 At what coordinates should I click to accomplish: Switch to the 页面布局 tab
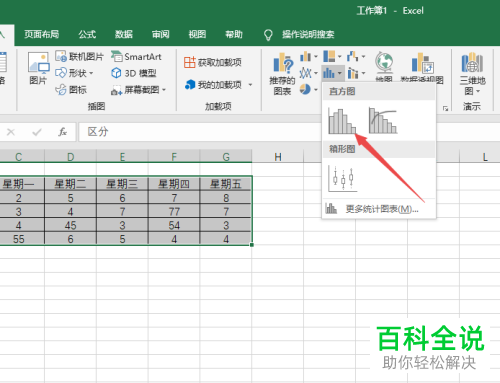click(42, 34)
